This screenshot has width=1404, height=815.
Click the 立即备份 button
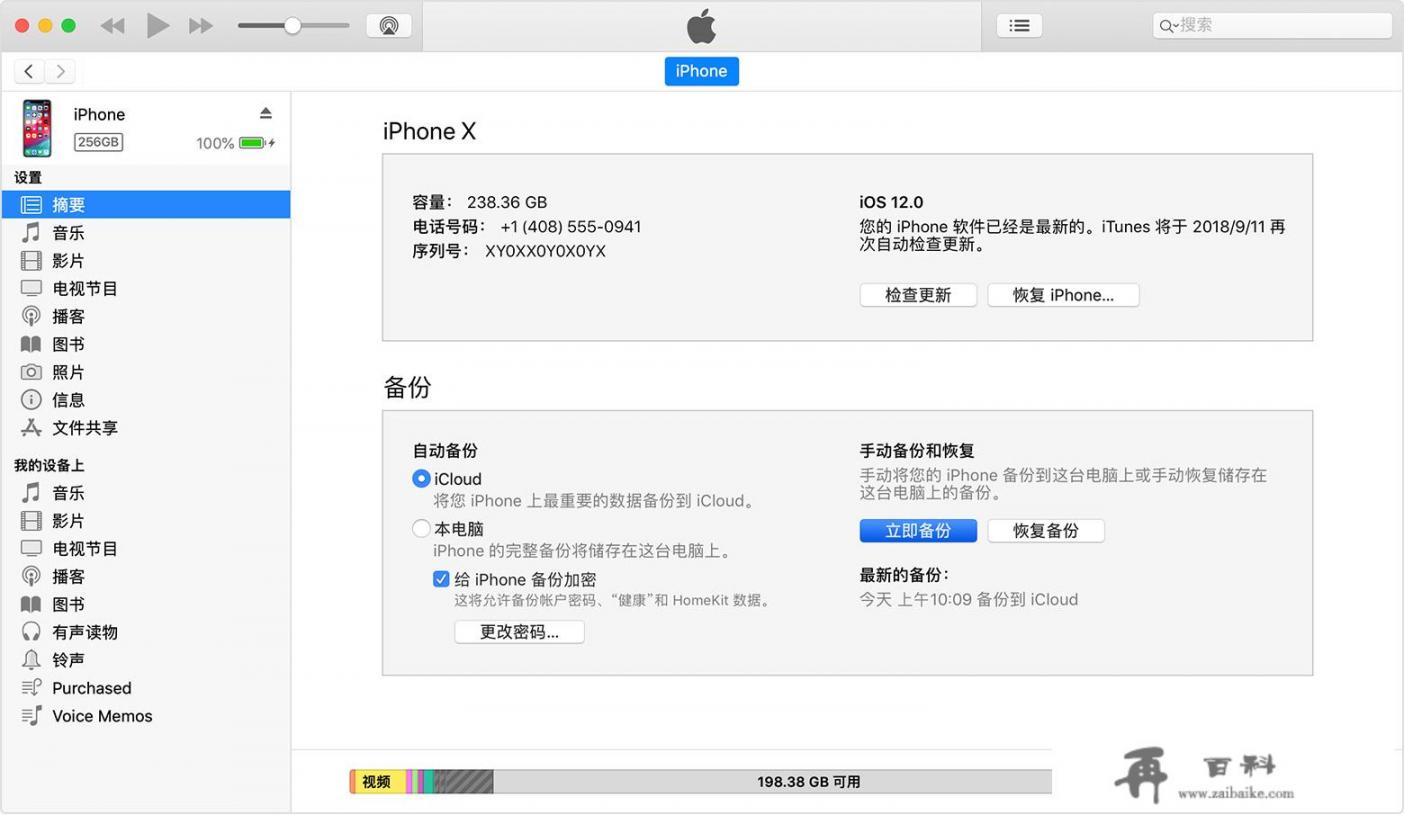(x=918, y=531)
